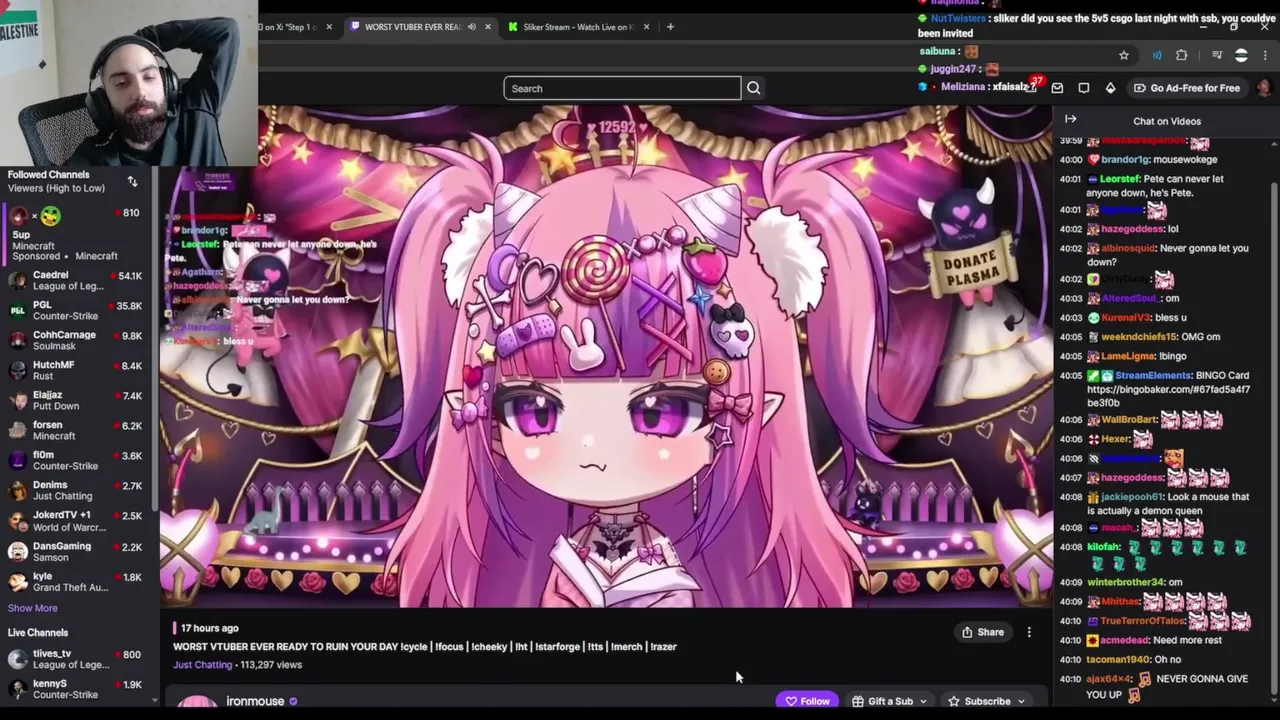Open the browser three-dot menu
Viewport: 1280px width, 720px height.
tap(1265, 55)
